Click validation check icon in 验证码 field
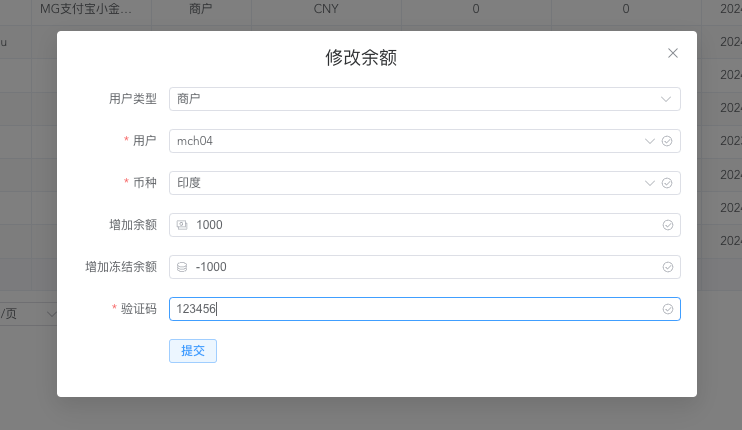The height and width of the screenshot is (430, 742). (x=668, y=309)
